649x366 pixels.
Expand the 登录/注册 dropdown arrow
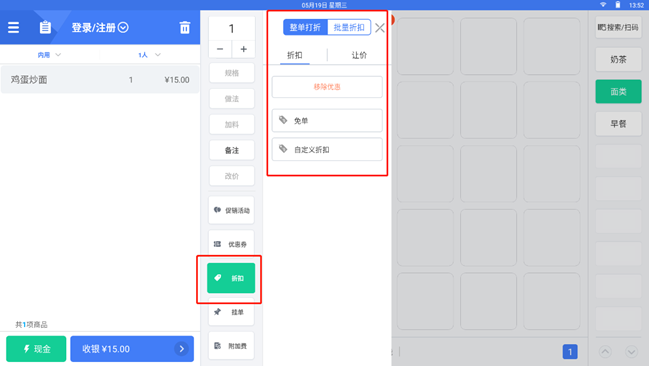coord(123,27)
